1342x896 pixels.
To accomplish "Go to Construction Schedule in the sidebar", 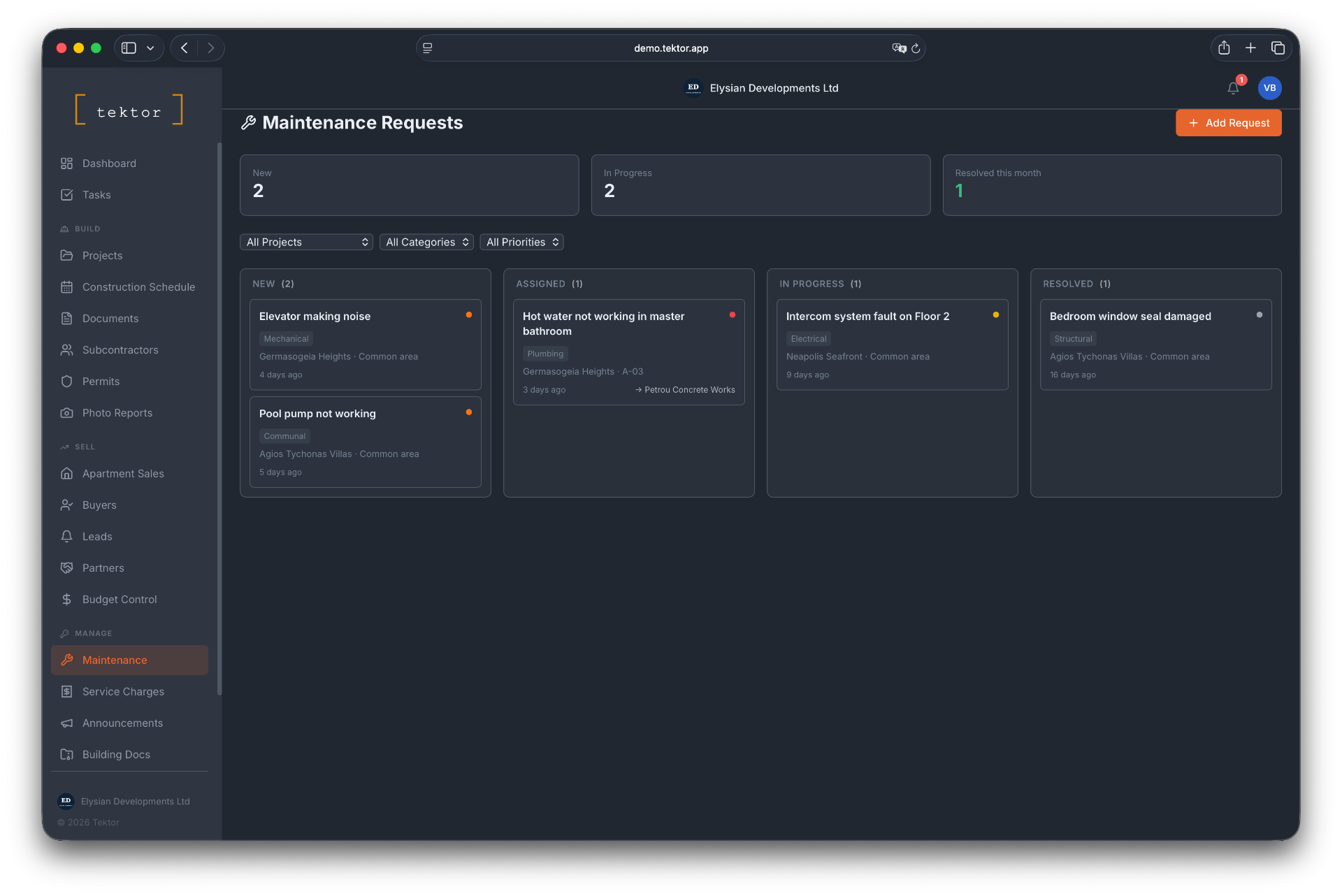I will 138,287.
